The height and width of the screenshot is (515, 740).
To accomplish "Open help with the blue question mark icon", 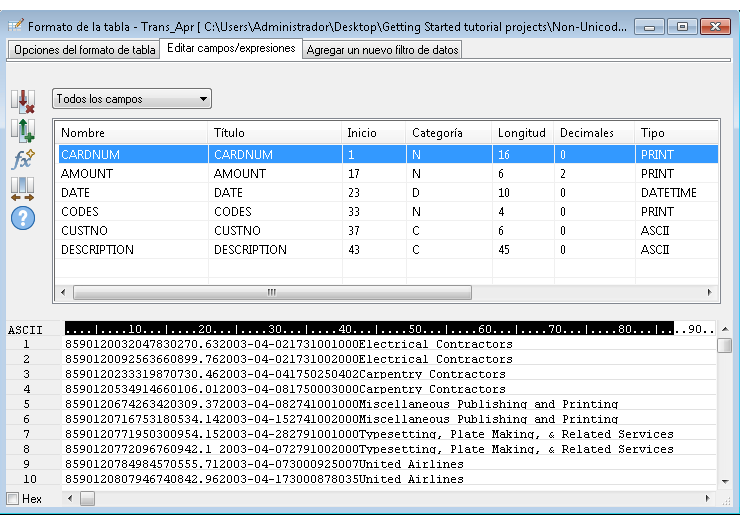I will 22,217.
